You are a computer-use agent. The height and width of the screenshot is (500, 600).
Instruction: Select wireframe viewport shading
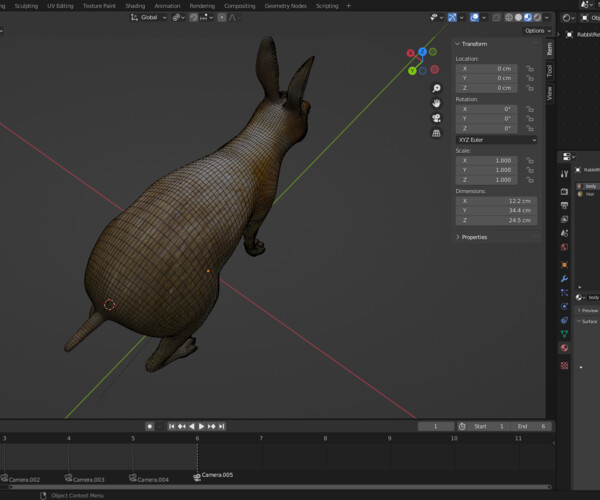tap(509, 18)
